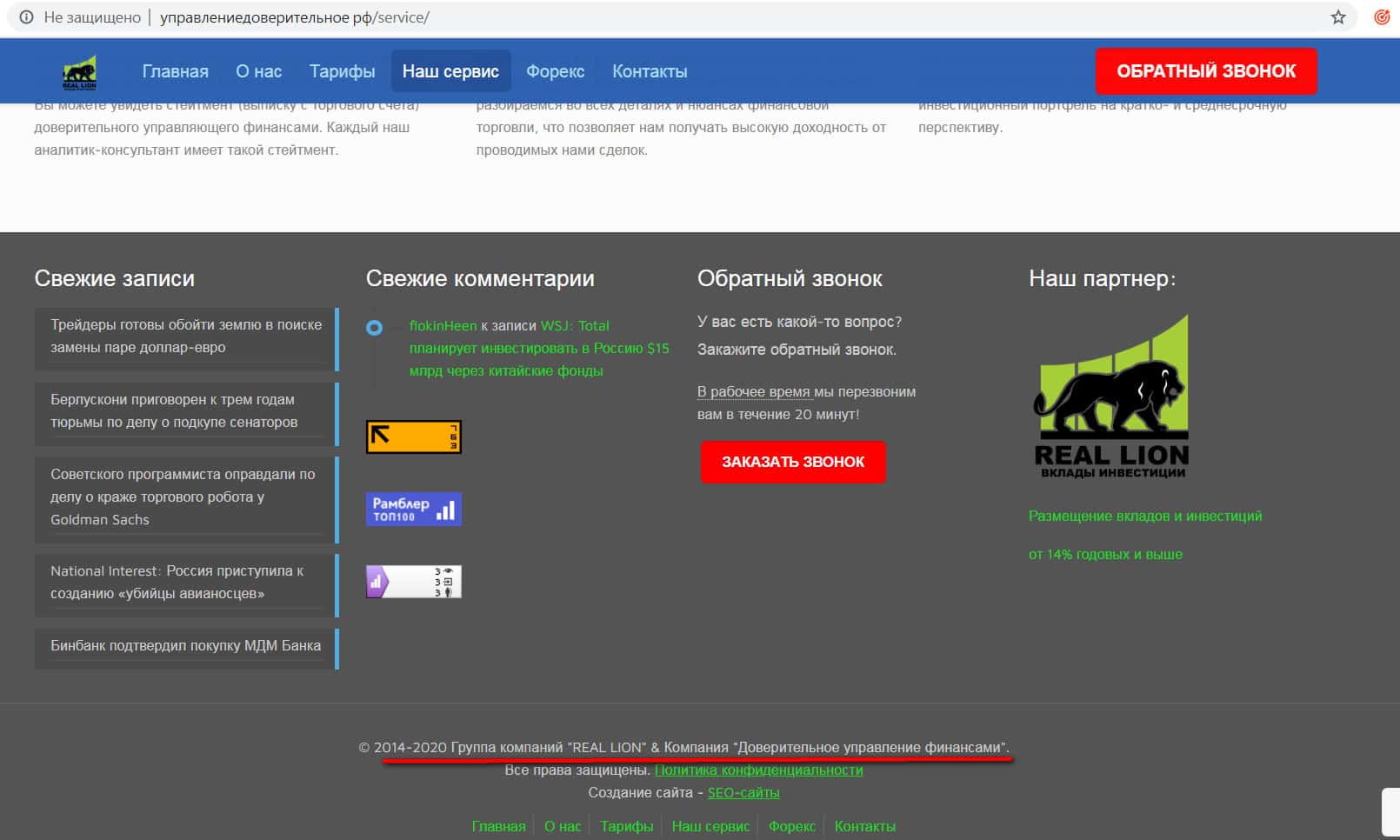Click the REAL LION partner logo image
The height and width of the screenshot is (840, 1400).
(1110, 397)
